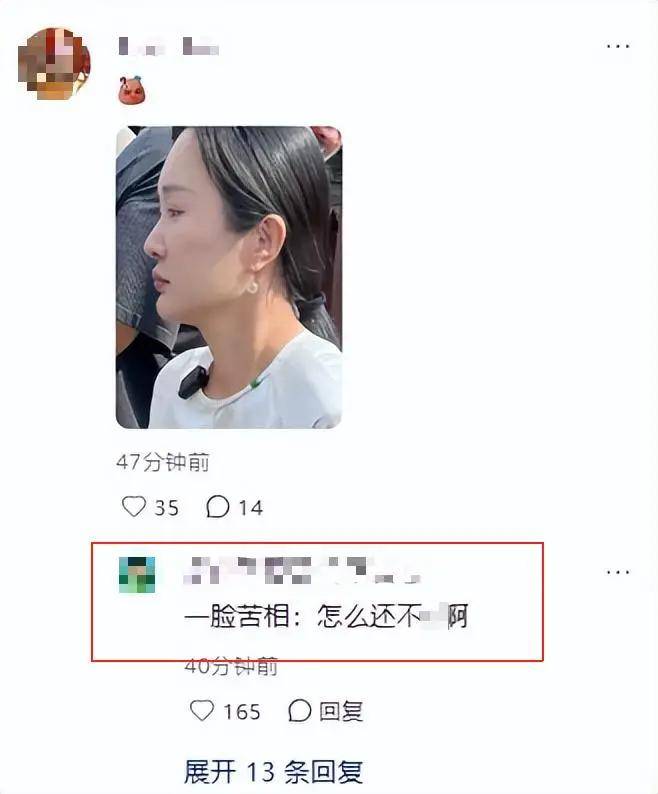658x794 pixels.
Task: Open comments via the bubble icon beside 14
Action: [x=218, y=506]
